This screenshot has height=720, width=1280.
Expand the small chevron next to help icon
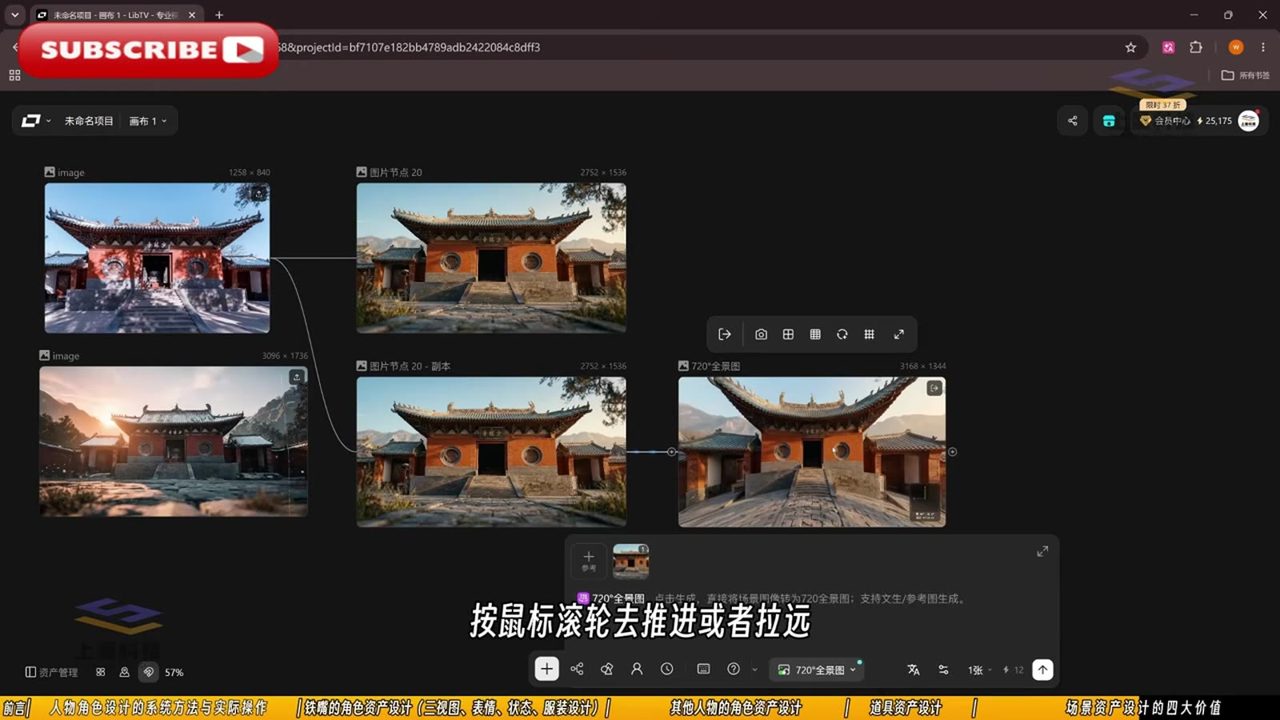tap(754, 669)
